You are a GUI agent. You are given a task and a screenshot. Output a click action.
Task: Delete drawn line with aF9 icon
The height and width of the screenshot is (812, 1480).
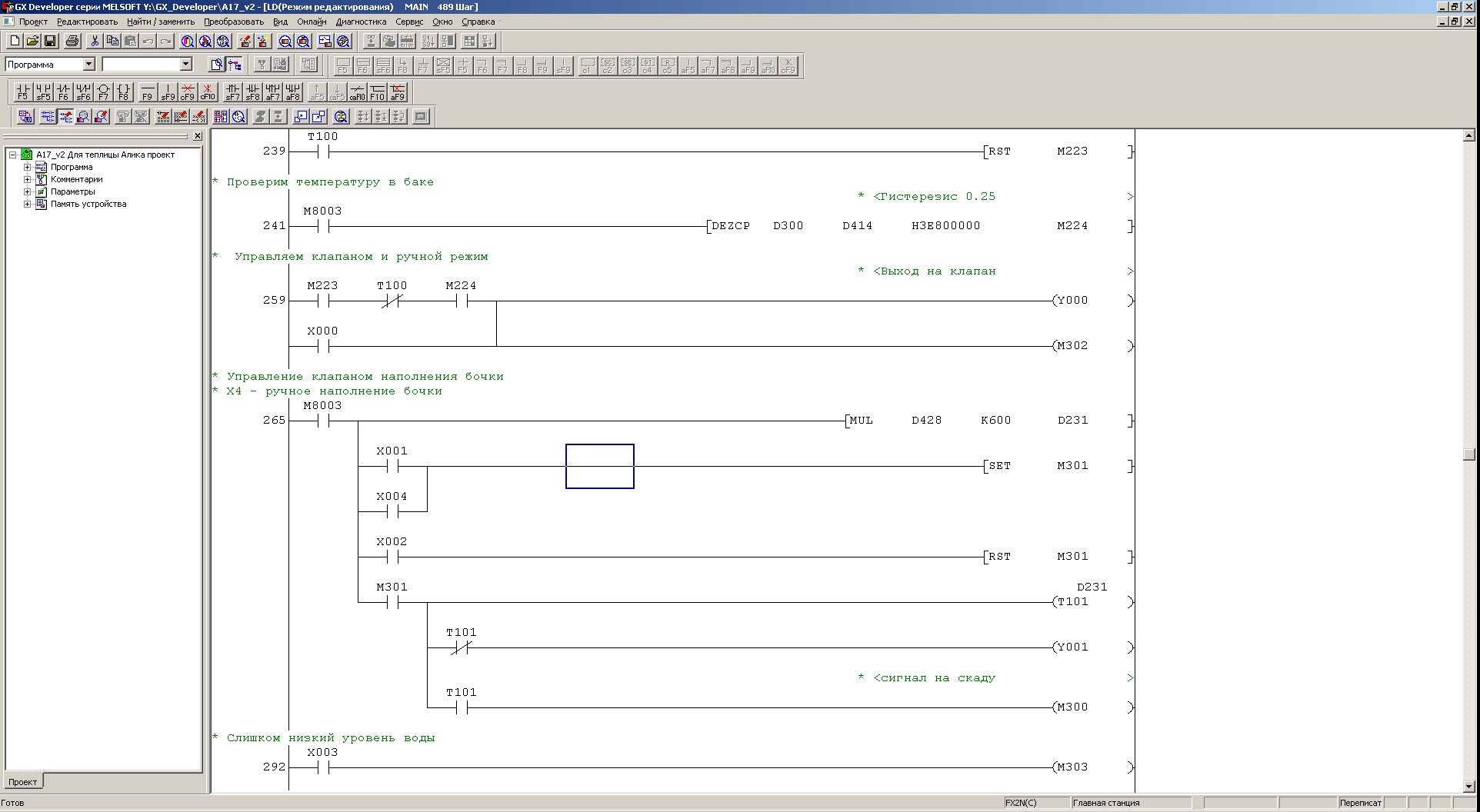pos(397,92)
